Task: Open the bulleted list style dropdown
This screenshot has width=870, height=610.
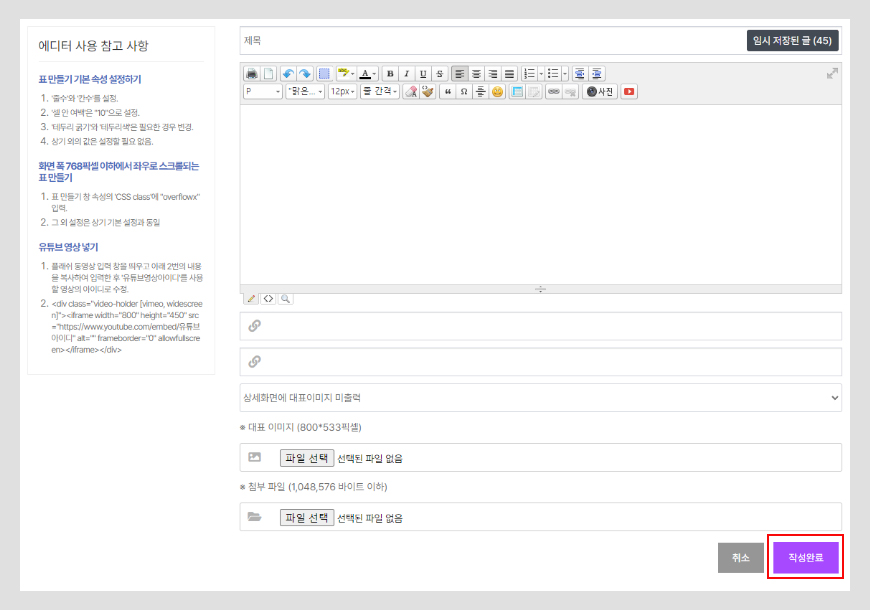Action: [565, 73]
